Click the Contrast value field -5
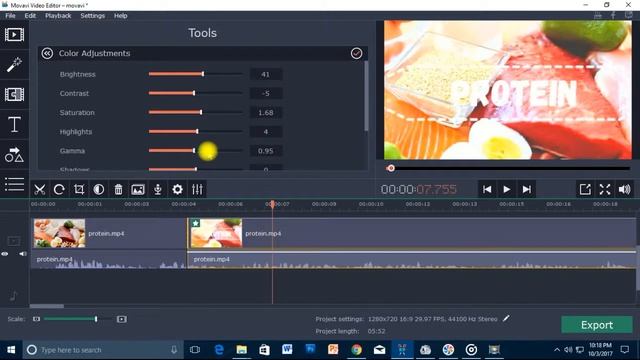This screenshot has height=360, width=640. tap(266, 93)
